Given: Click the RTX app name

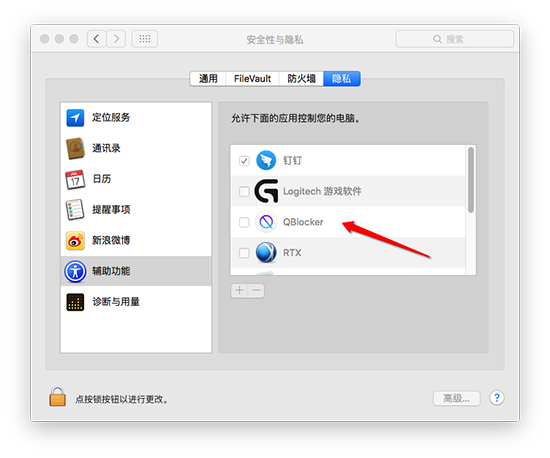Looking at the screenshot, I should [x=292, y=253].
